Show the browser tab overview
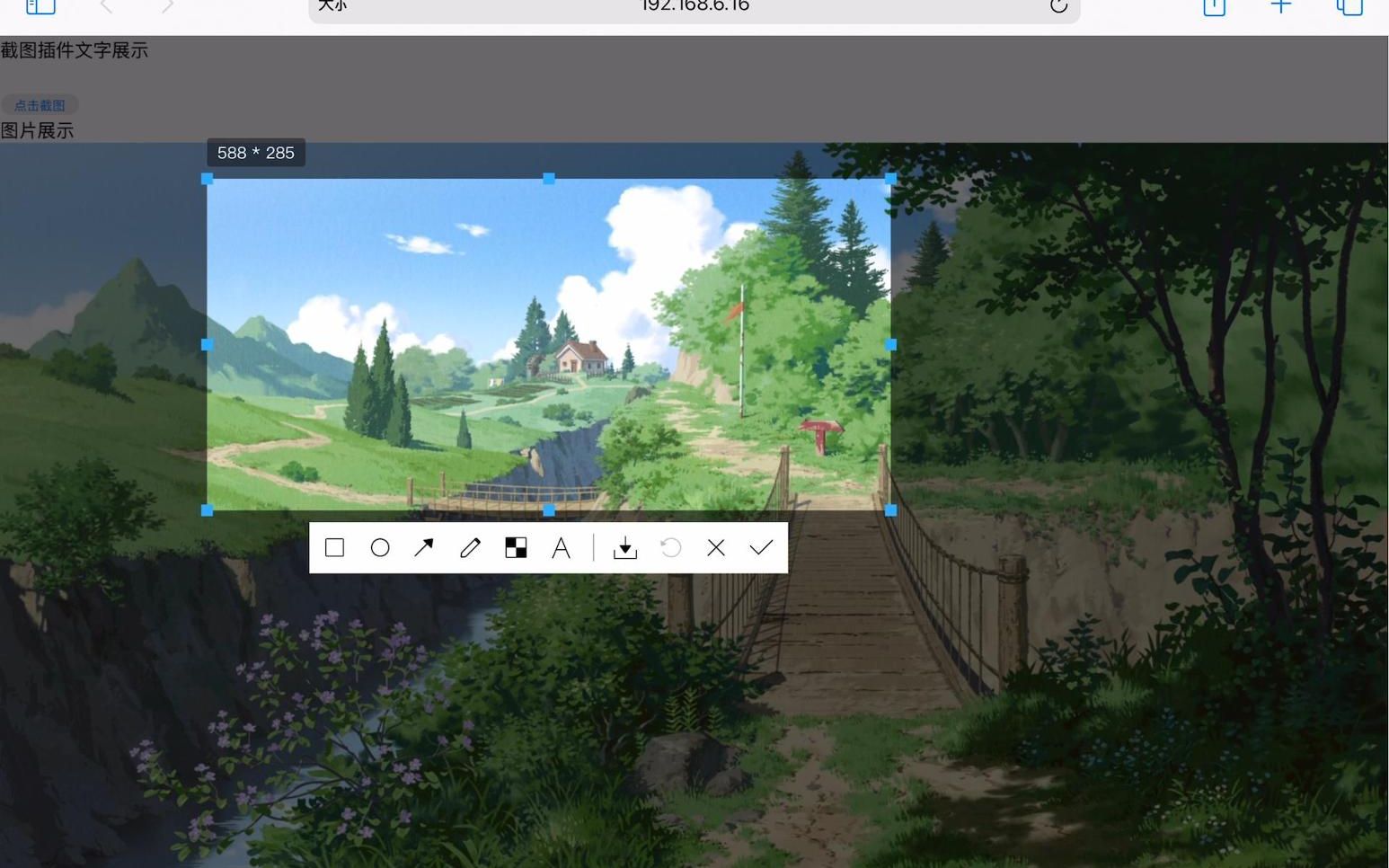This screenshot has width=1389, height=868. (1349, 7)
